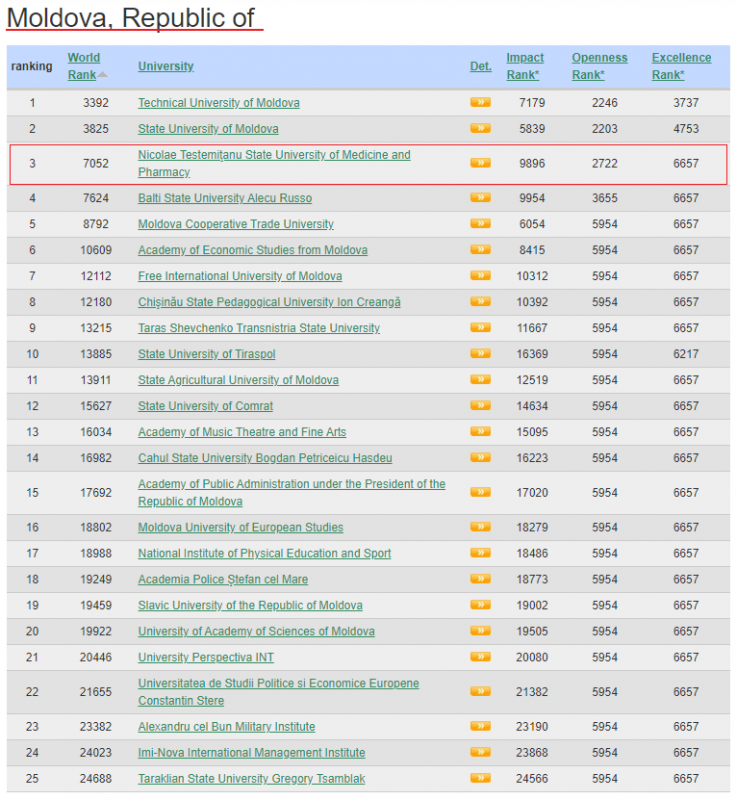This screenshot has height=800, width=737.
Task: Open Free International University of Moldova link
Action: 239,276
